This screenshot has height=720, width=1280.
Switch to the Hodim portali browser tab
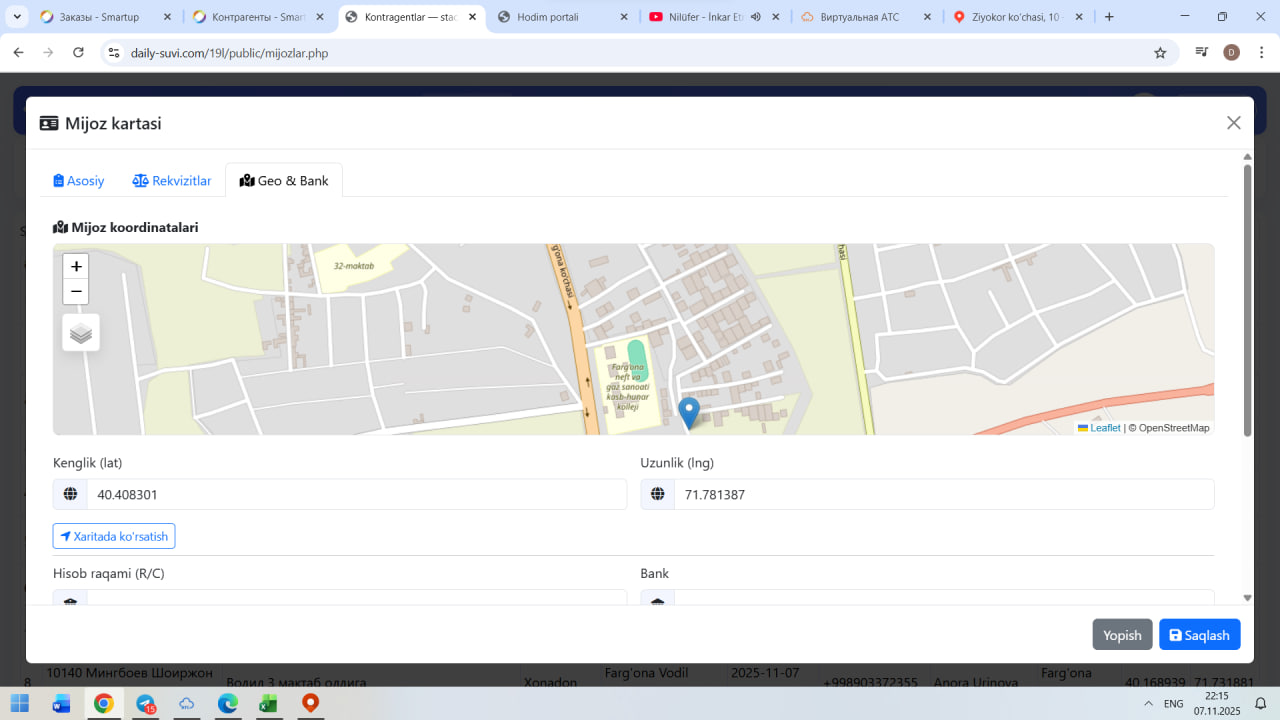click(x=564, y=17)
